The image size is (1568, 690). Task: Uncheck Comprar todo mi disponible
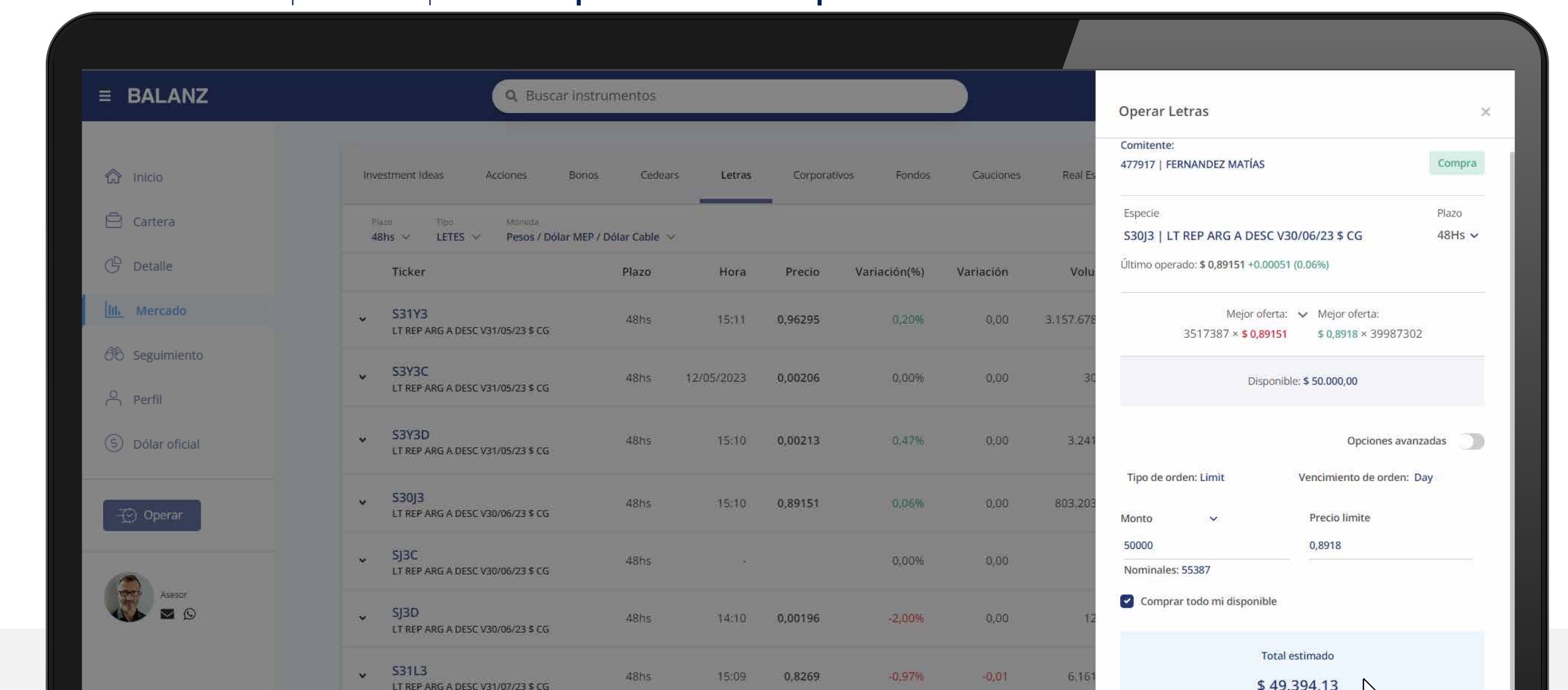coord(1127,601)
